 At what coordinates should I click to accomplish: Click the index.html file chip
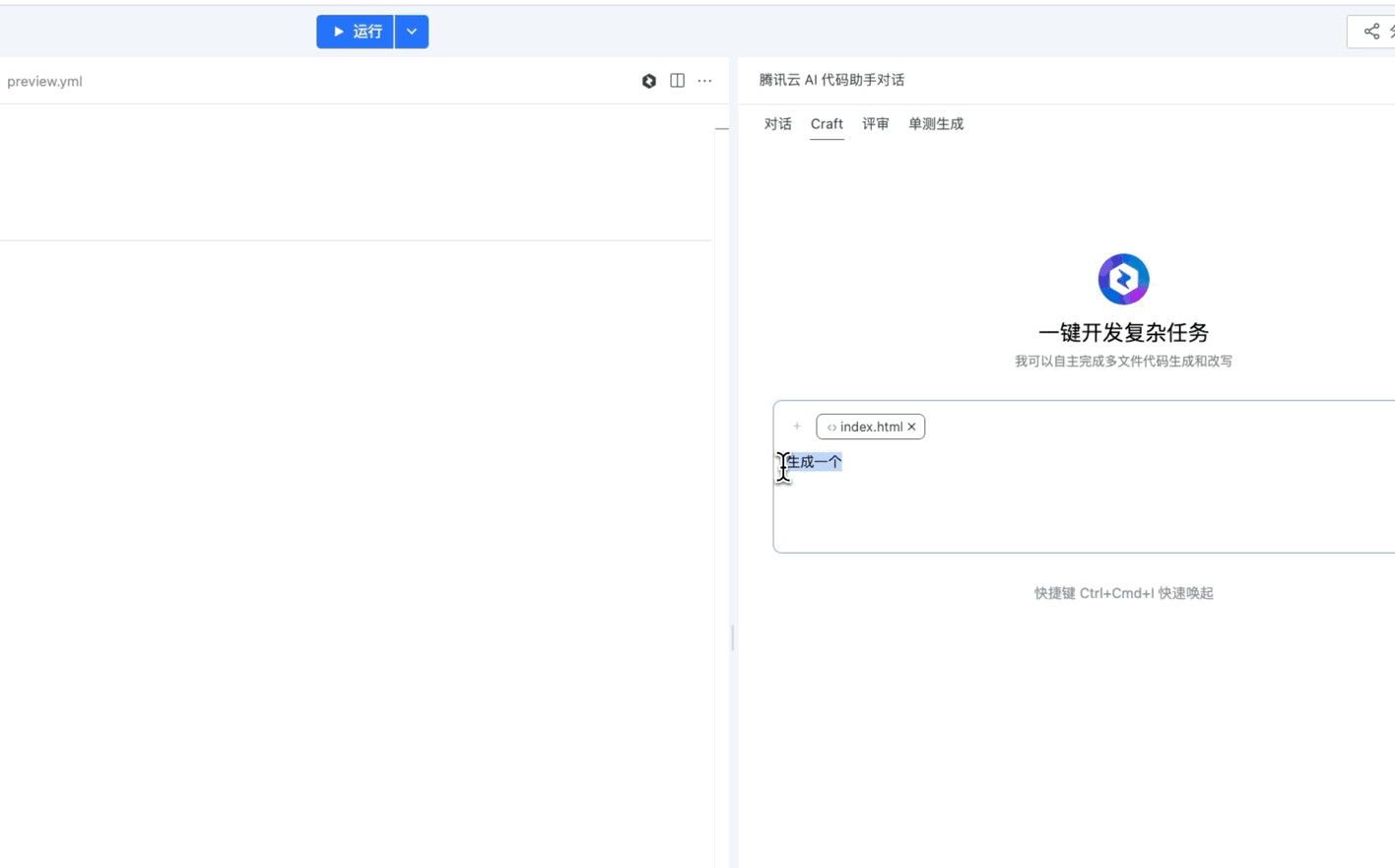pyautogui.click(x=865, y=427)
